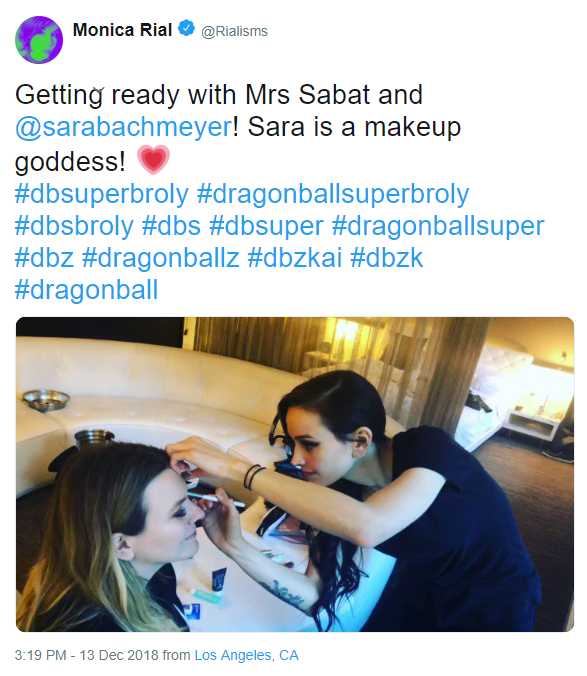Viewport: 587px width, 676px height.
Task: Click the #dbsuper hashtag link
Action: (x=266, y=227)
